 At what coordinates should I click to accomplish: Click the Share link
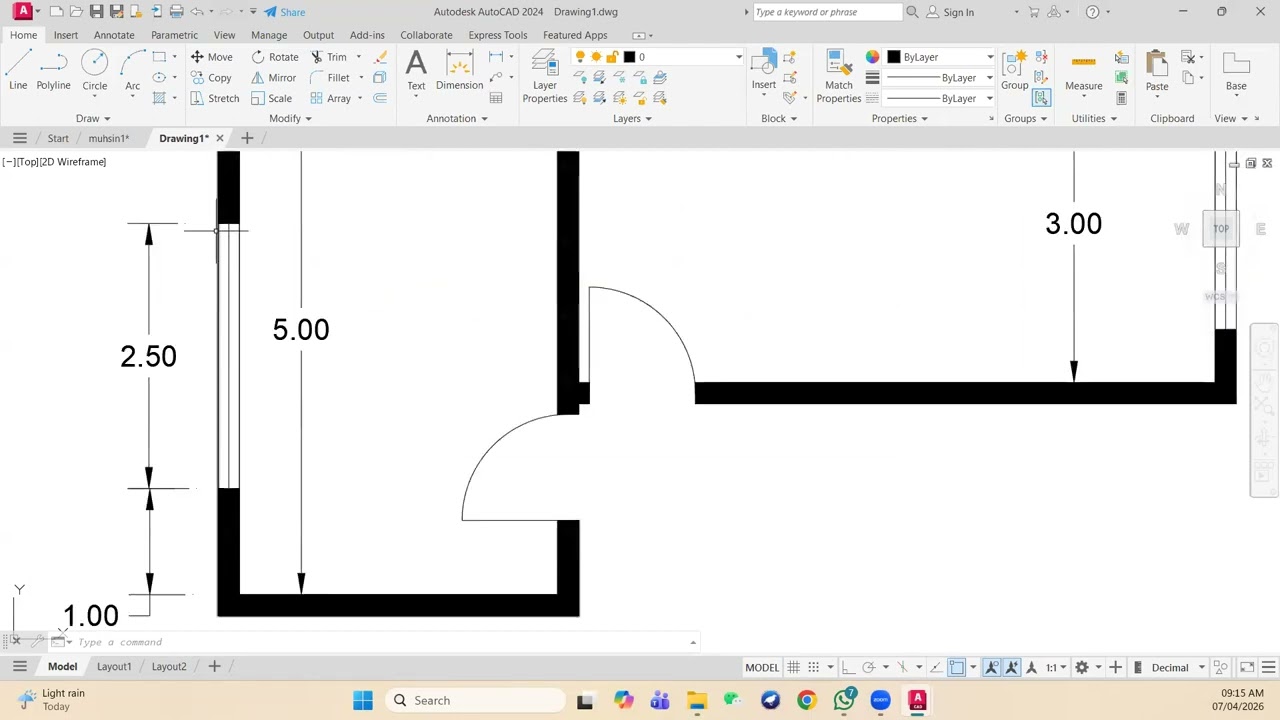(285, 12)
